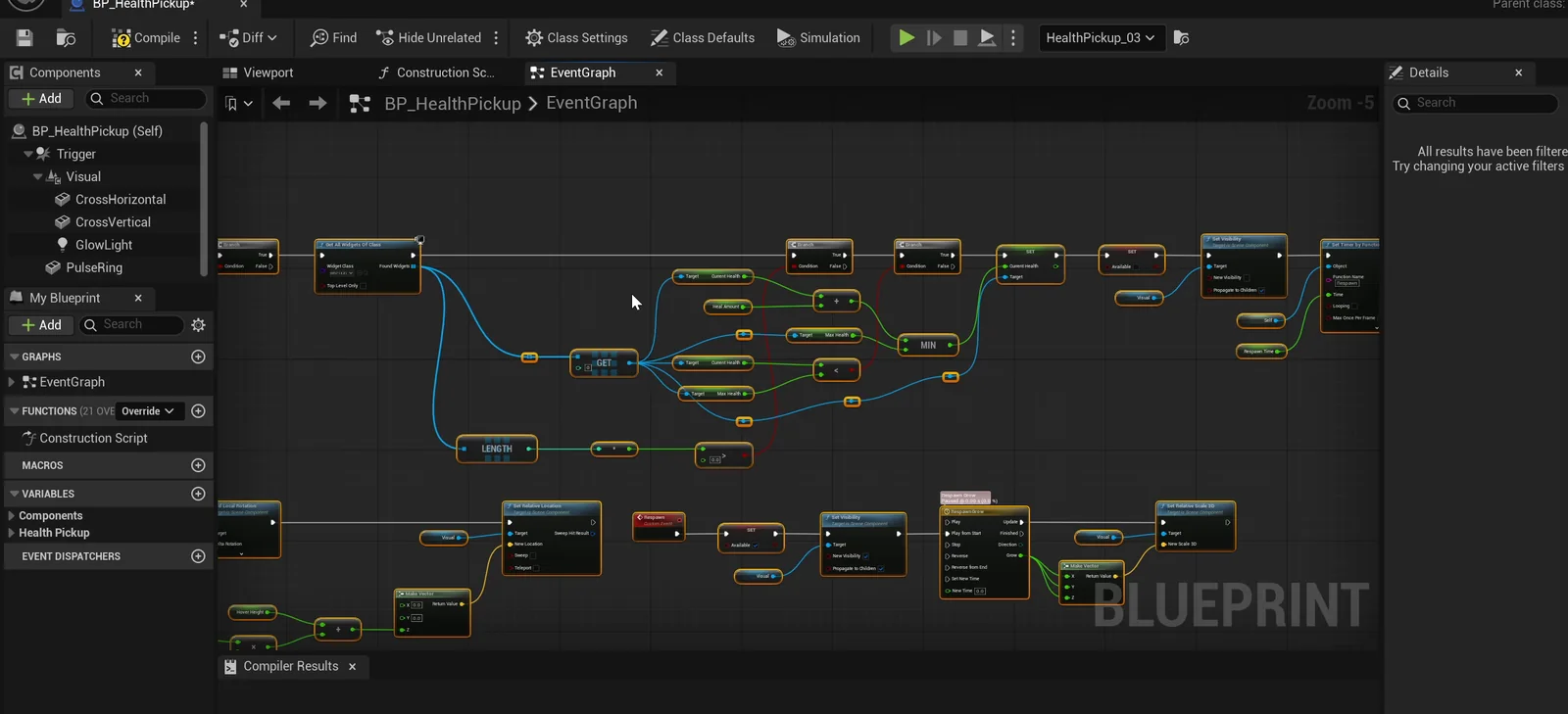Toggle Hide Unrelated nodes

[x=428, y=38]
